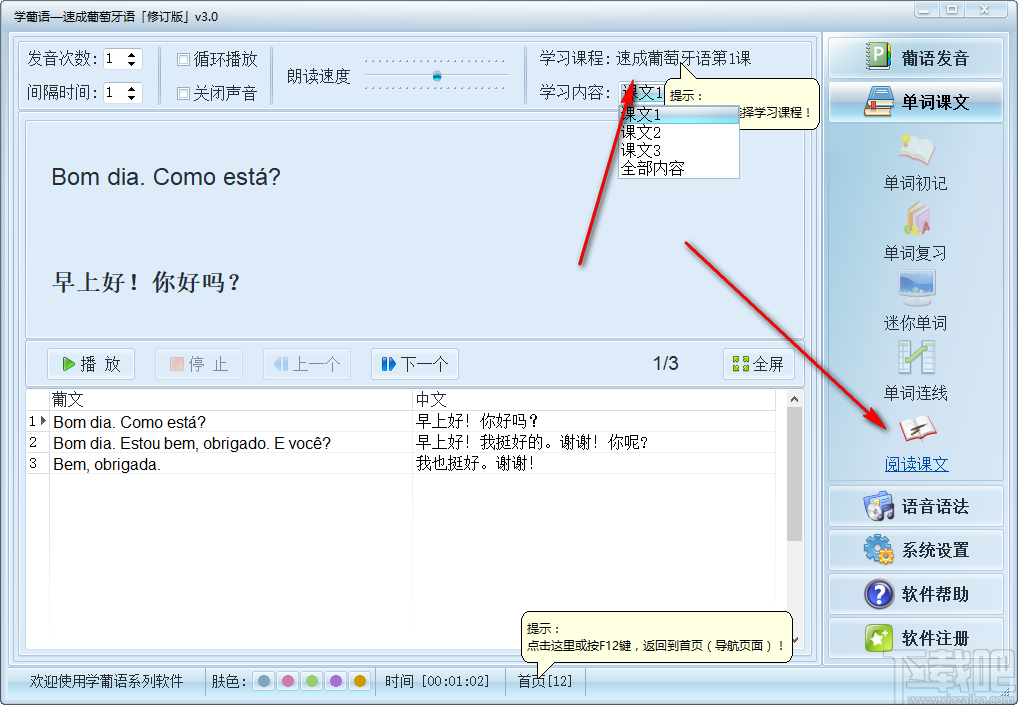Viewport: 1018px width, 705px height.
Task: Increase 间隔时间 with the up arrow
Action: tap(132, 88)
